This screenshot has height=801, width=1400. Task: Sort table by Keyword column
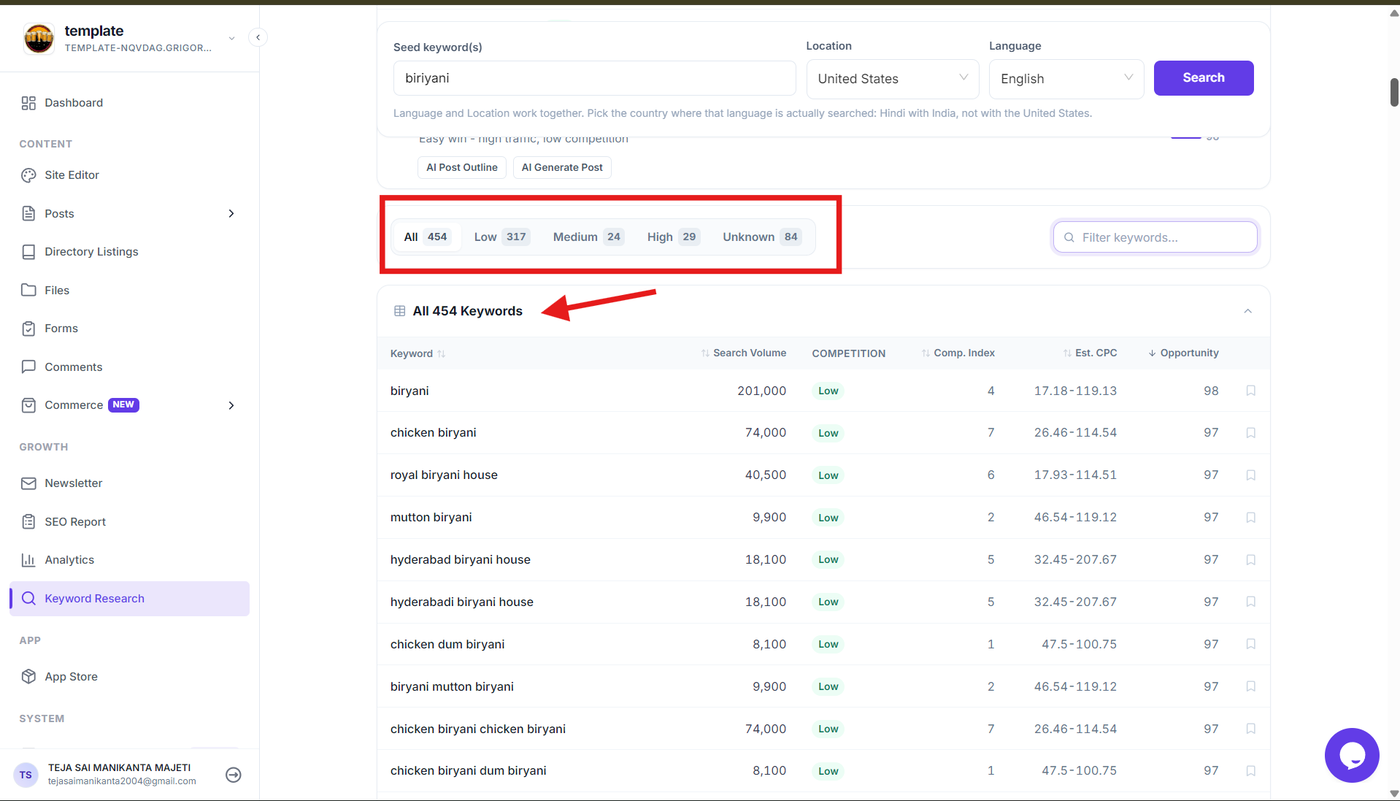coord(418,353)
